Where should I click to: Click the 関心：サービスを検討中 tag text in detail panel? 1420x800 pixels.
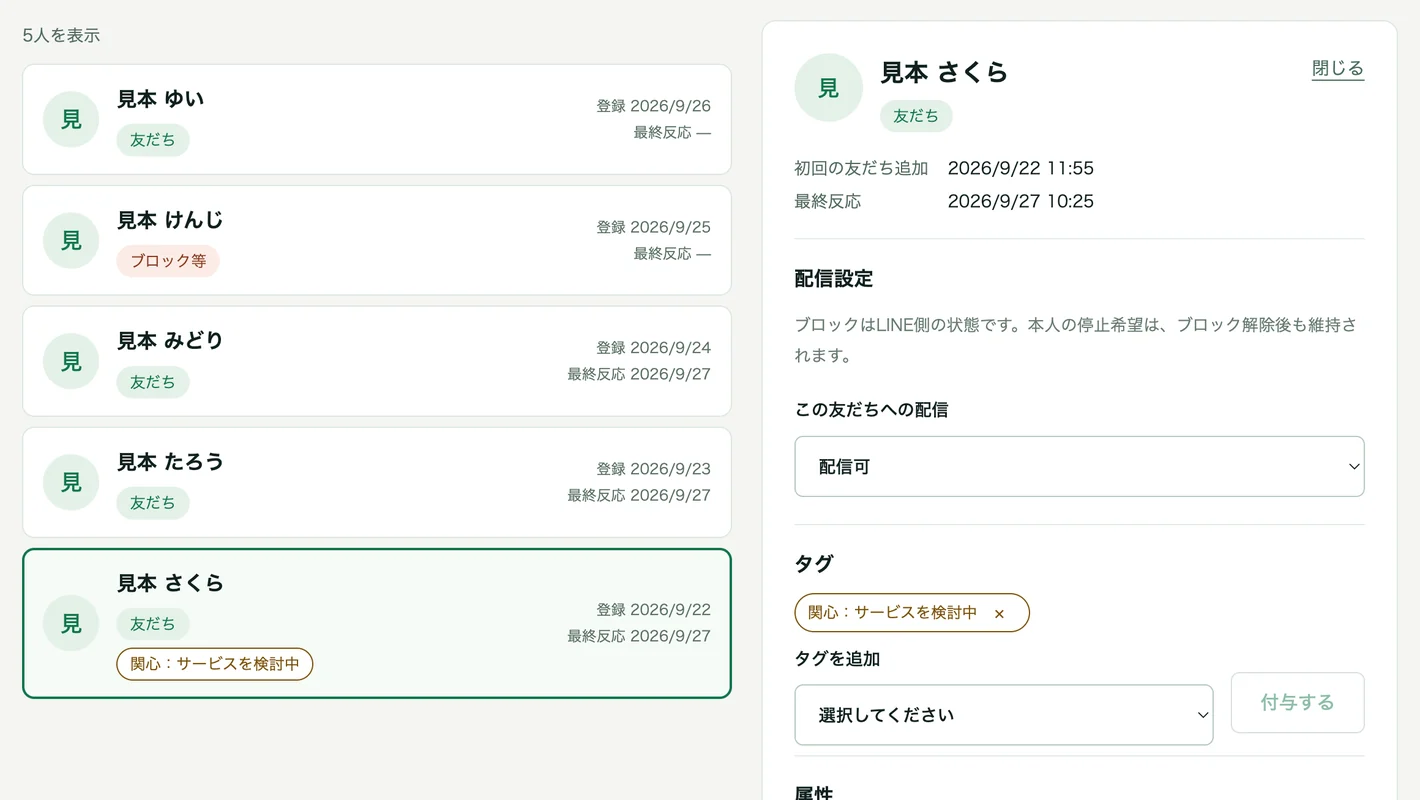[892, 613]
